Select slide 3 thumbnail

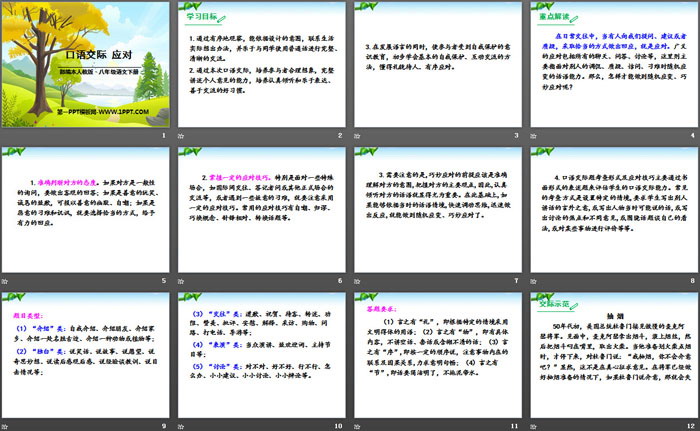(x=438, y=64)
